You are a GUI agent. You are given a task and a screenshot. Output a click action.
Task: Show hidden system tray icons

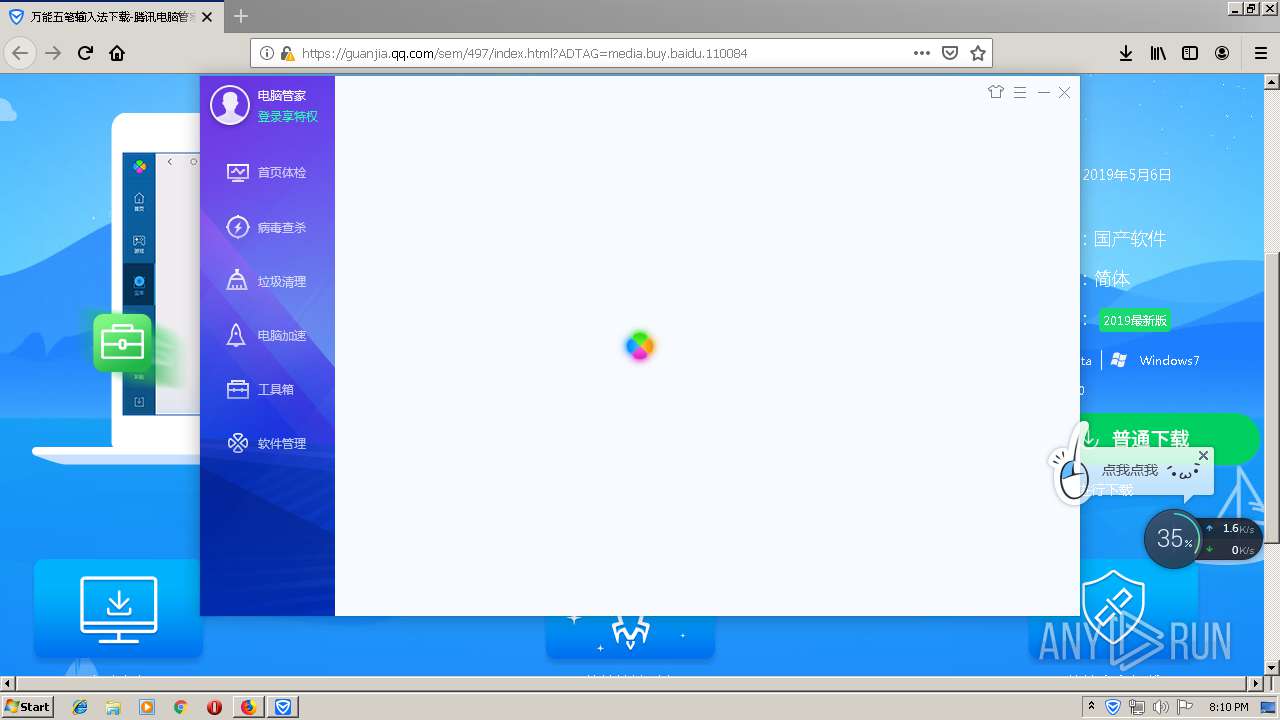[1091, 707]
